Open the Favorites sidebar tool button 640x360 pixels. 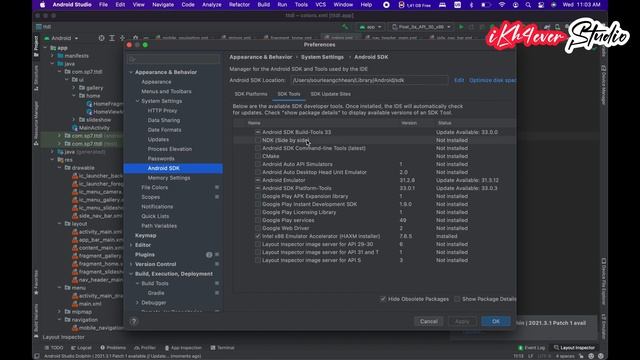36,282
